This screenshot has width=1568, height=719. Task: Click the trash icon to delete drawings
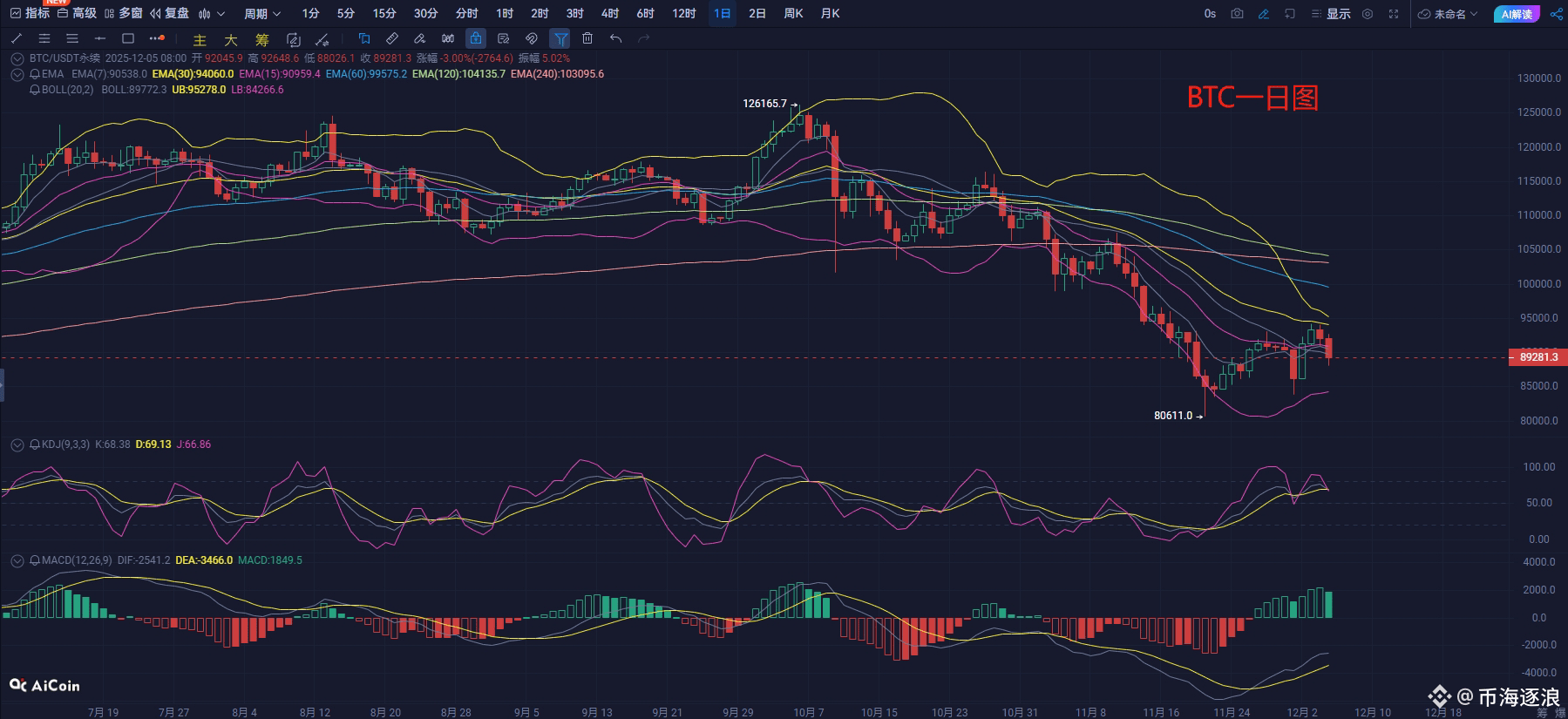[x=587, y=38]
